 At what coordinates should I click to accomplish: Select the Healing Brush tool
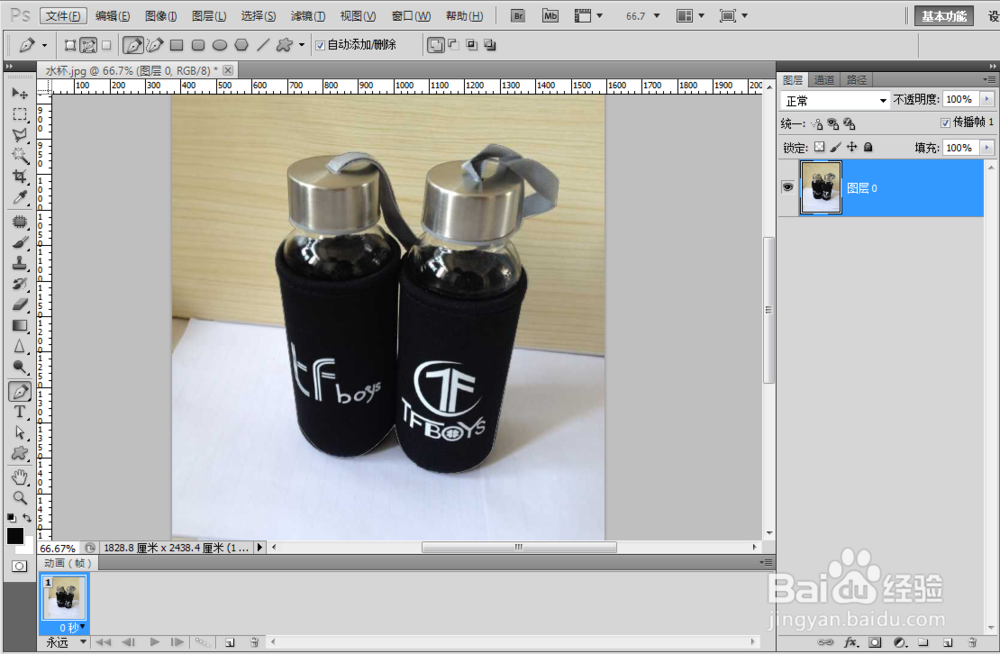(x=20, y=221)
